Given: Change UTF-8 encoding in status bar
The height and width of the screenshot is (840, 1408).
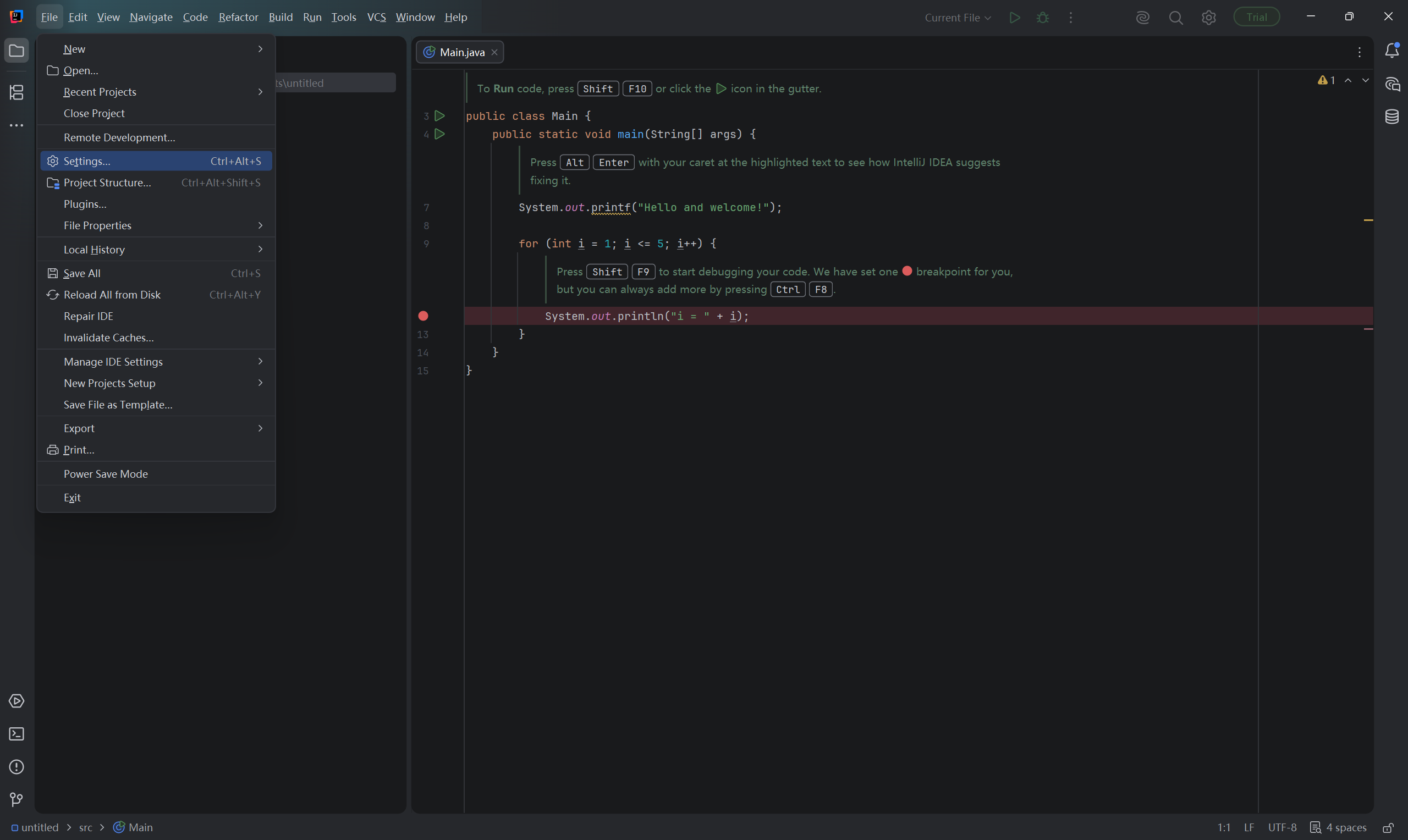Looking at the screenshot, I should coord(1281,827).
